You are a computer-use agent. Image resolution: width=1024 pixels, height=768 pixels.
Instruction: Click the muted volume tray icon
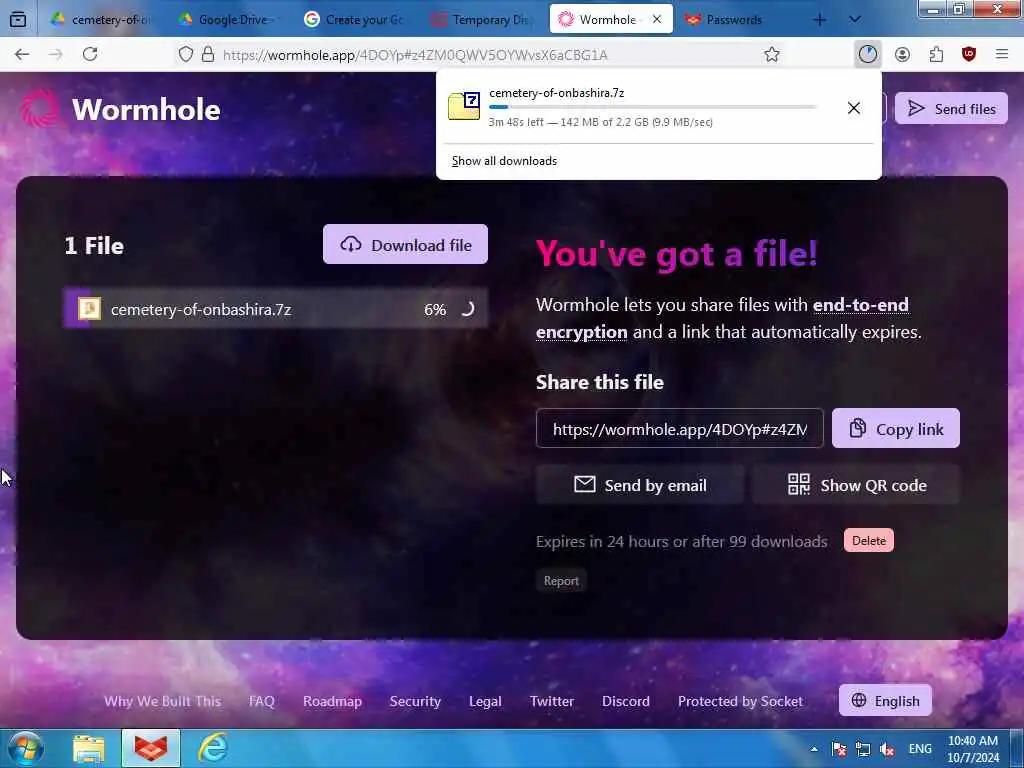(887, 749)
